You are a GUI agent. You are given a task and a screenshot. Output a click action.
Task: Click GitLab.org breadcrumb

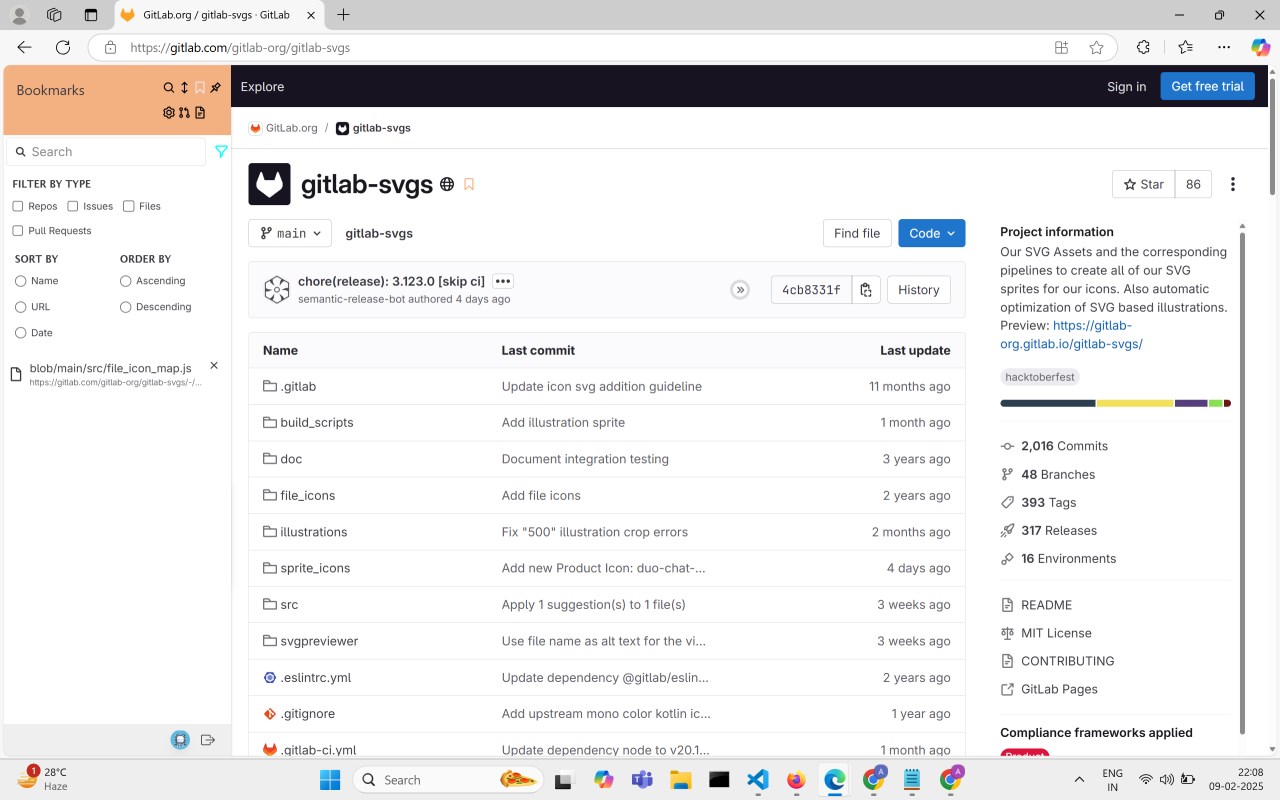(292, 128)
